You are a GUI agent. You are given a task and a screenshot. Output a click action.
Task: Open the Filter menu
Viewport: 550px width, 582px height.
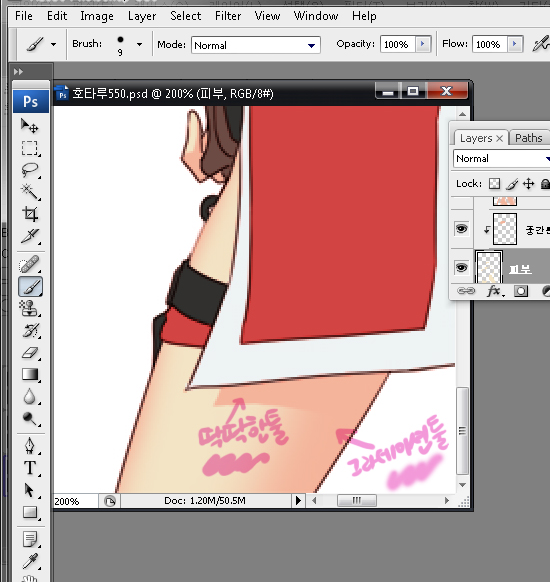pyautogui.click(x=228, y=16)
